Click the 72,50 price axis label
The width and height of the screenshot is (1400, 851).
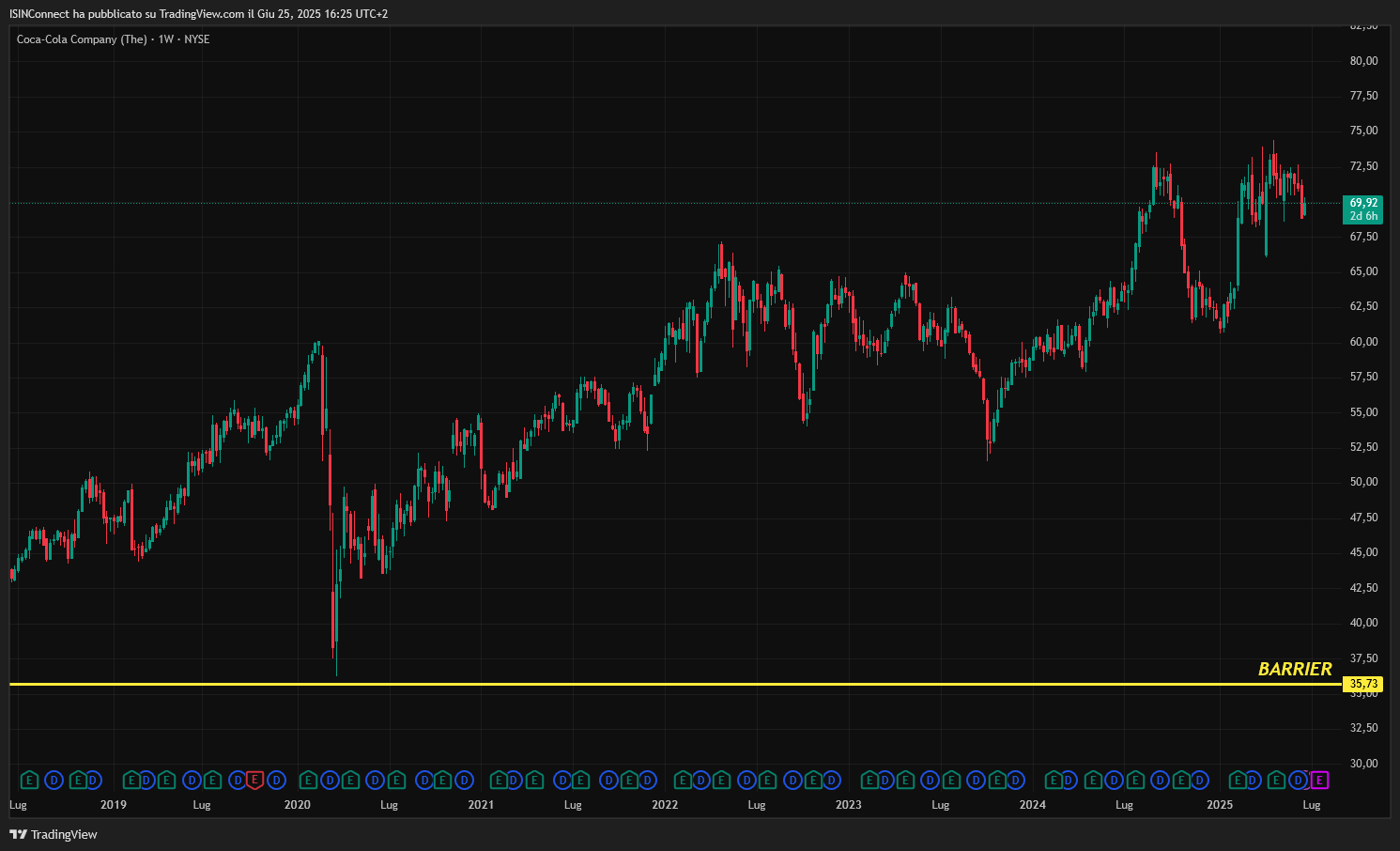click(x=1363, y=166)
